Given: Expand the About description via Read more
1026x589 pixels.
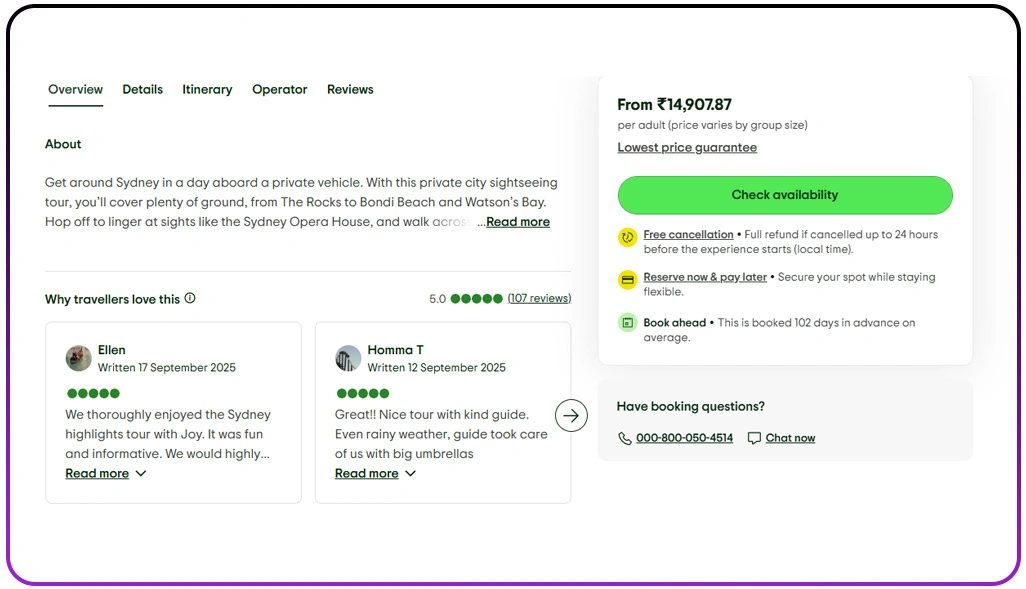Looking at the screenshot, I should click(517, 221).
